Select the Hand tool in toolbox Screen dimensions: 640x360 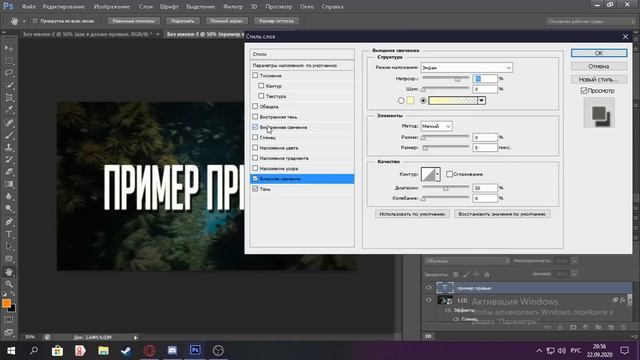[x=9, y=271]
